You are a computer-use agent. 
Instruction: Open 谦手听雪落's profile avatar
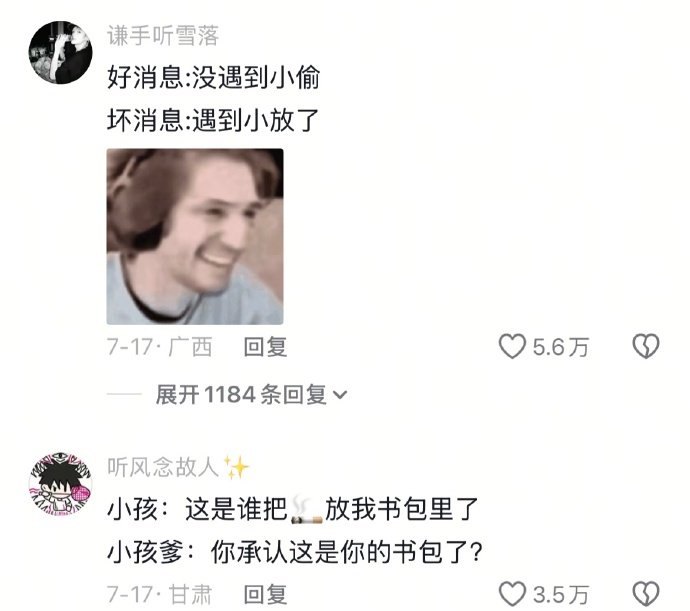(x=61, y=52)
